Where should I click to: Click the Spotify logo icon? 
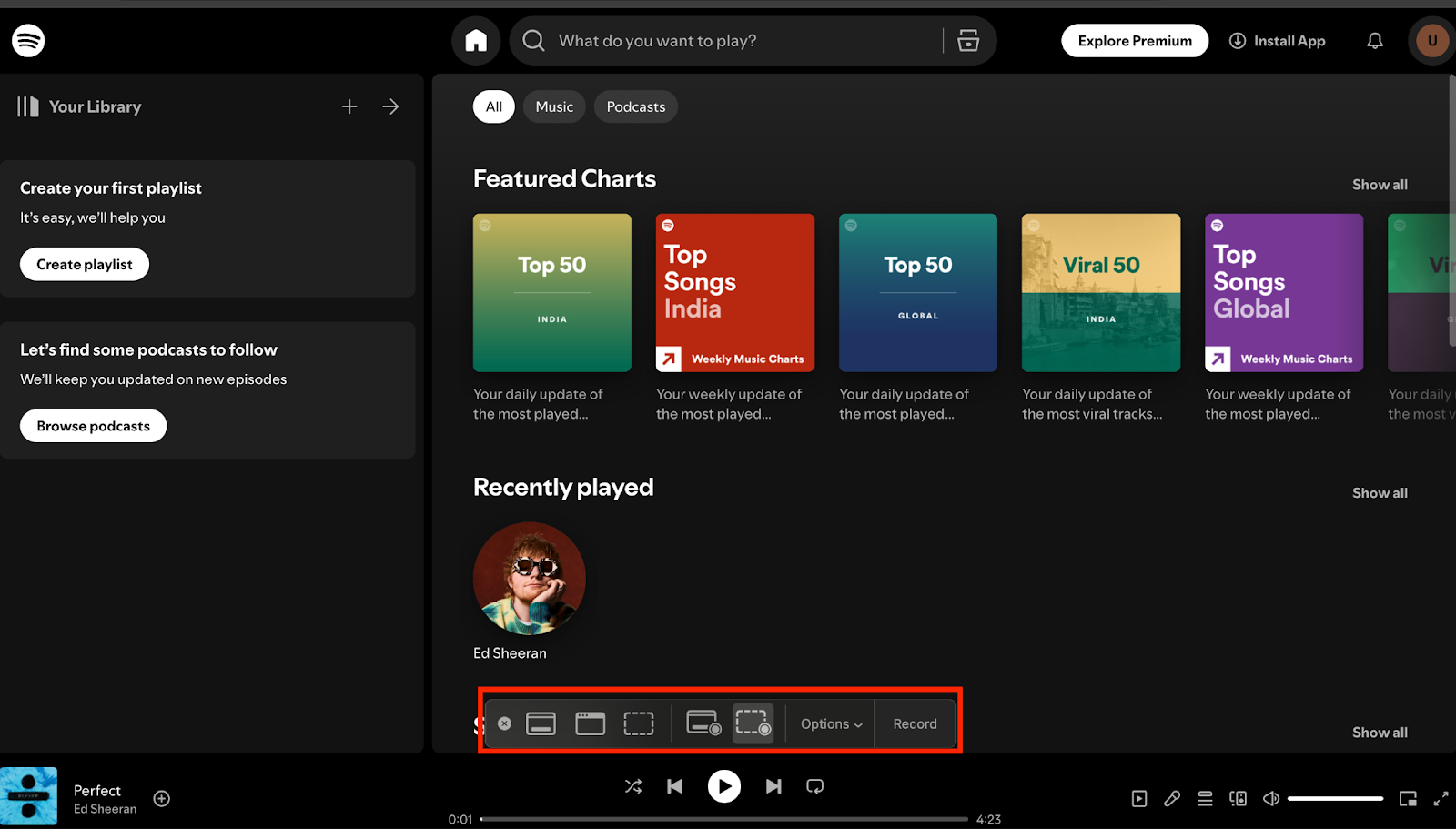[x=28, y=40]
